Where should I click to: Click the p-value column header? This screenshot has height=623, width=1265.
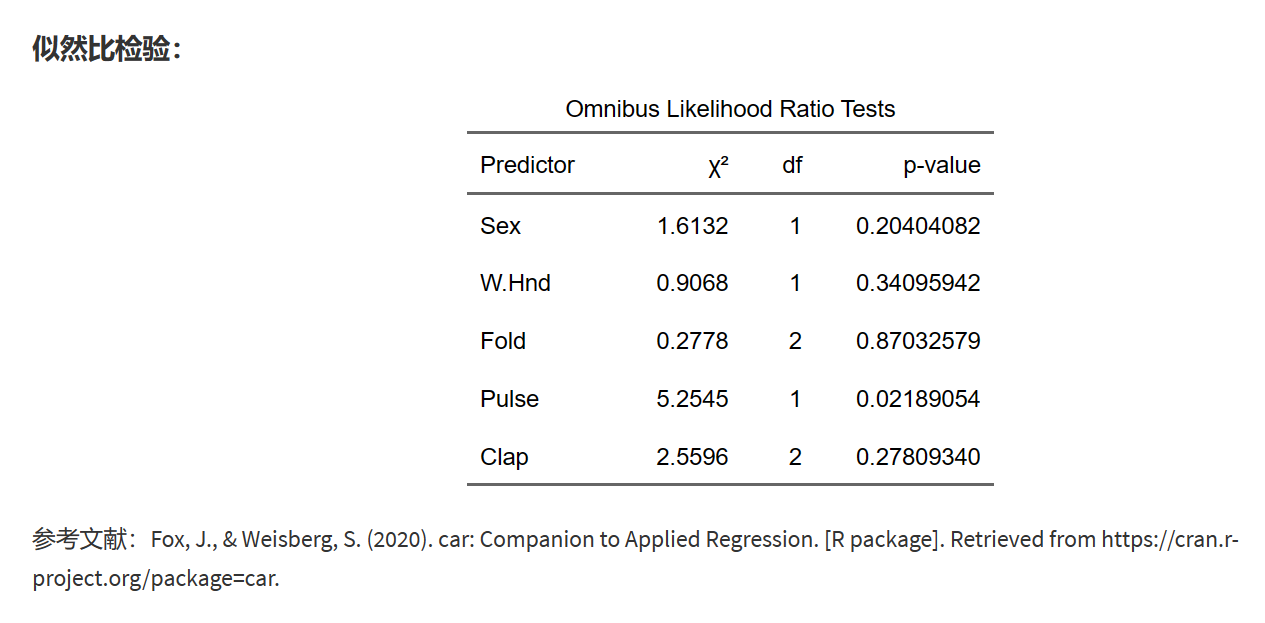point(941,165)
